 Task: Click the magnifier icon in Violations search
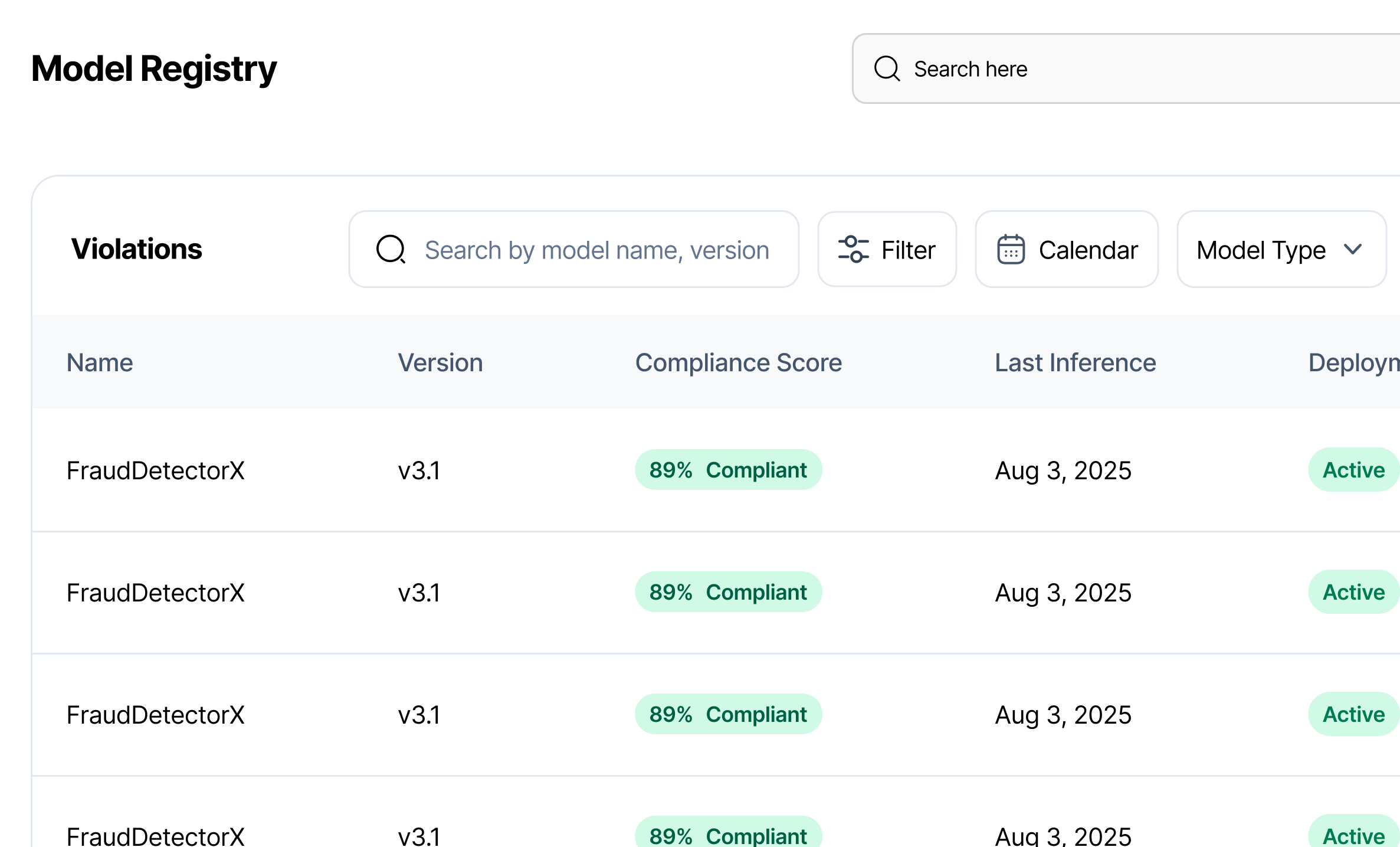tap(391, 249)
